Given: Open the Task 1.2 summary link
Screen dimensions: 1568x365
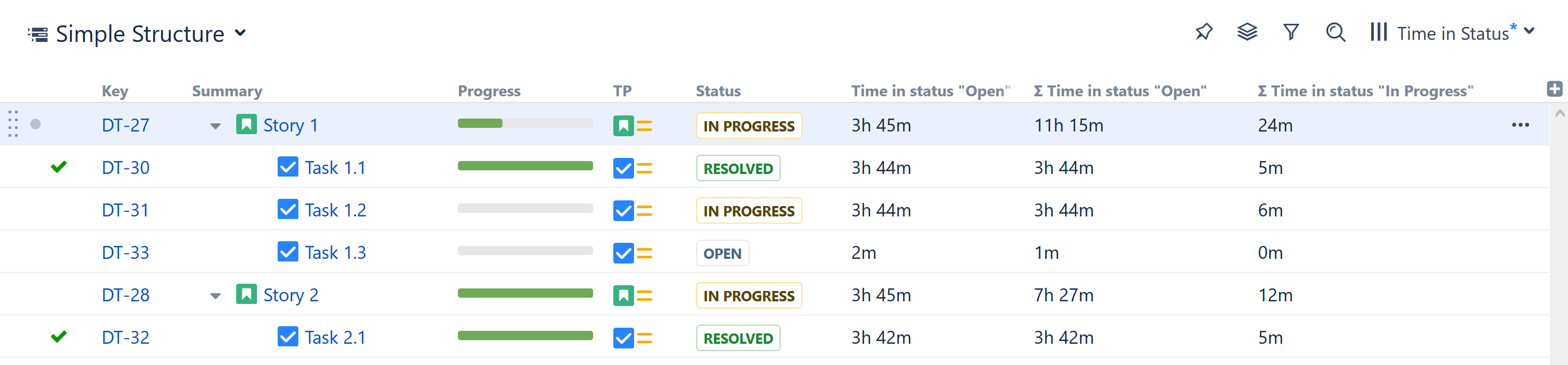Looking at the screenshot, I should [335, 210].
